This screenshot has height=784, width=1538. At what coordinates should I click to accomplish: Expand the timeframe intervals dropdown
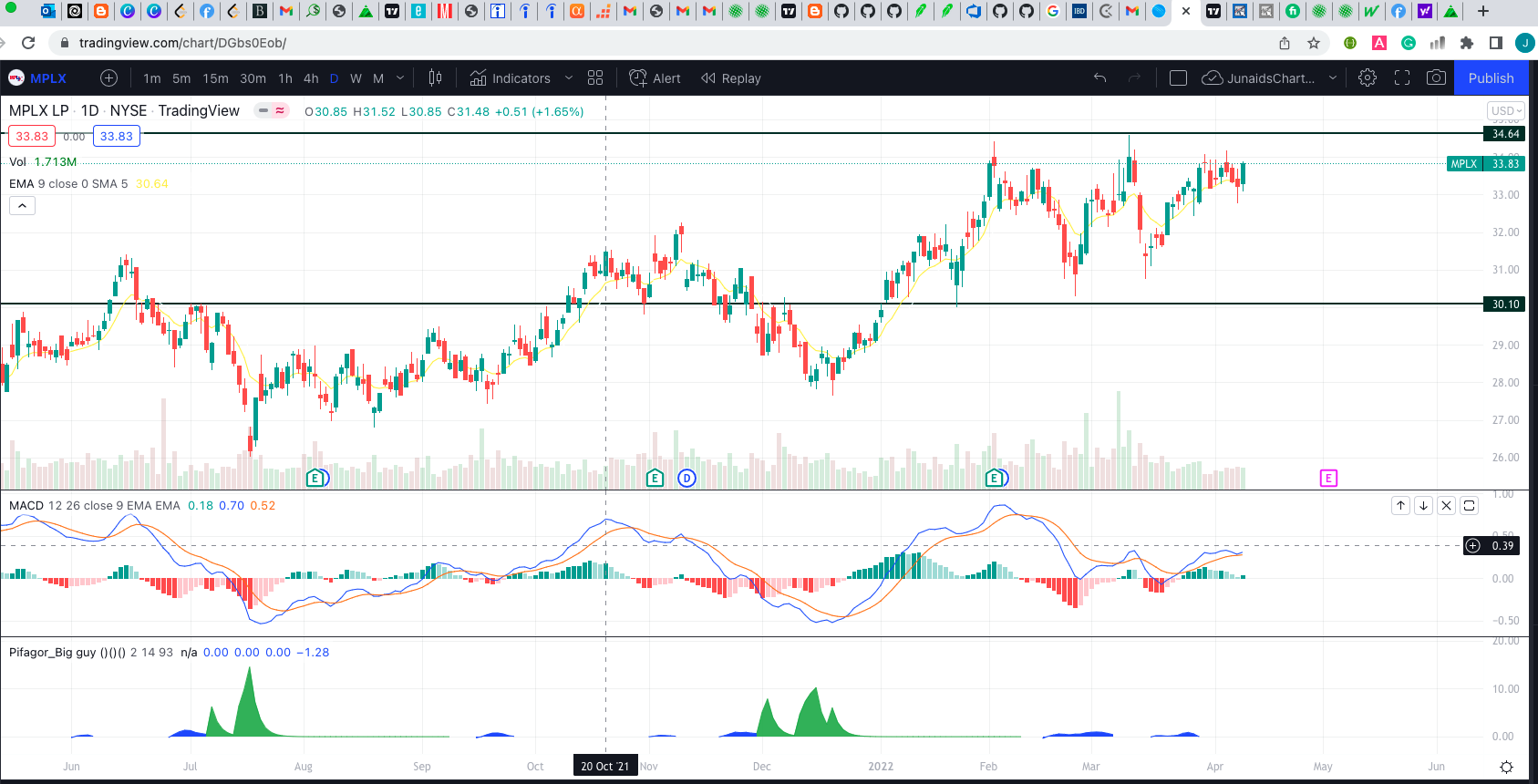400,78
